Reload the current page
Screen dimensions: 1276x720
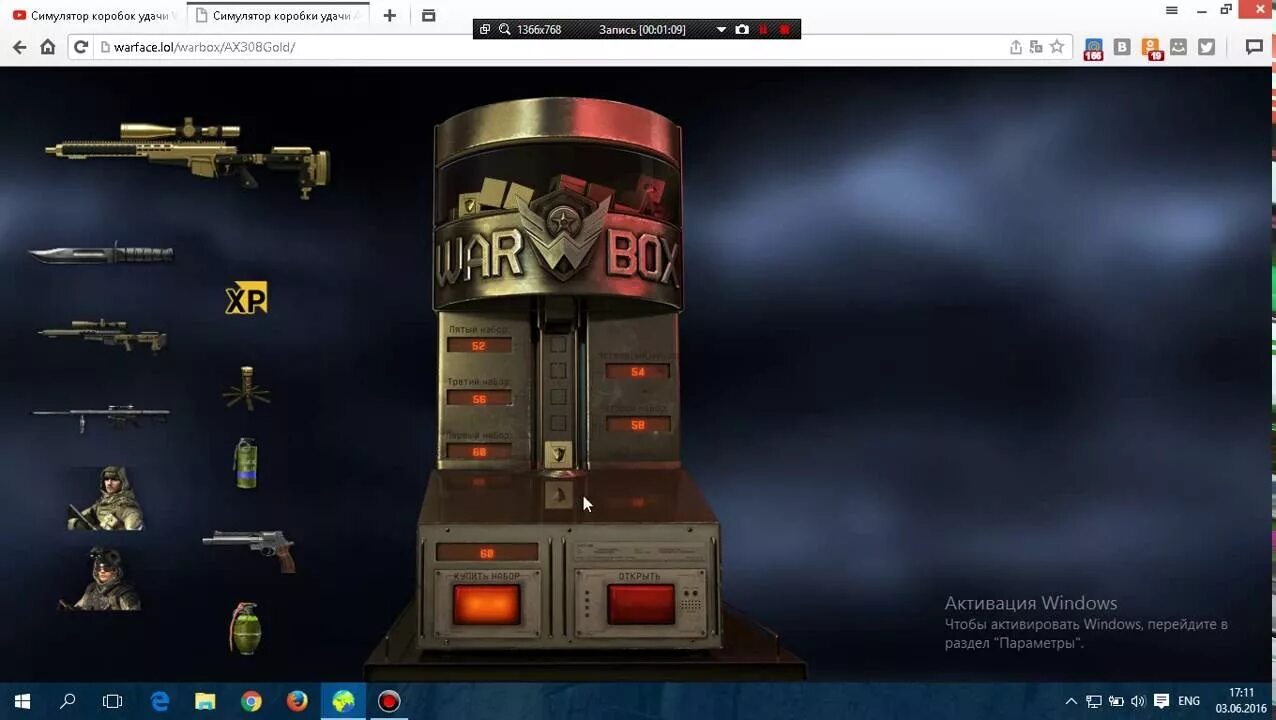pyautogui.click(x=81, y=47)
